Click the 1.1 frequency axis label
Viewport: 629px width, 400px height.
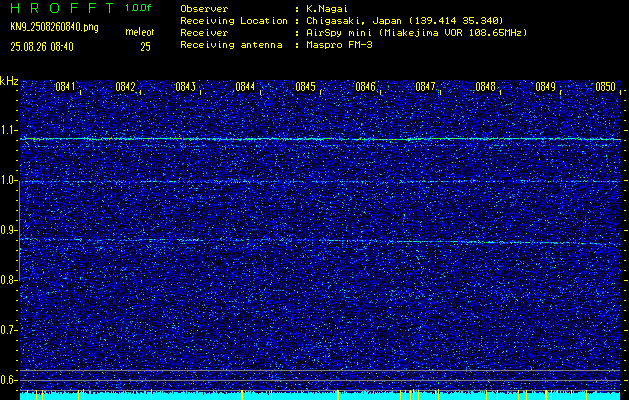[x=8, y=130]
